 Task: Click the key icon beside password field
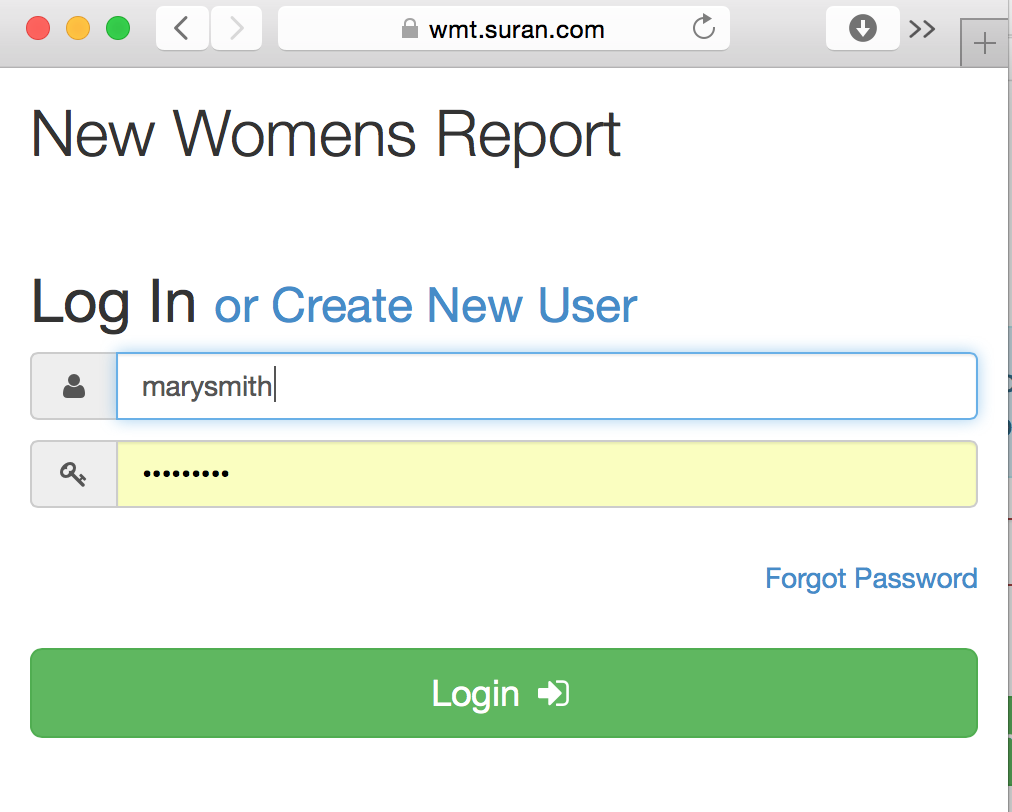74,474
